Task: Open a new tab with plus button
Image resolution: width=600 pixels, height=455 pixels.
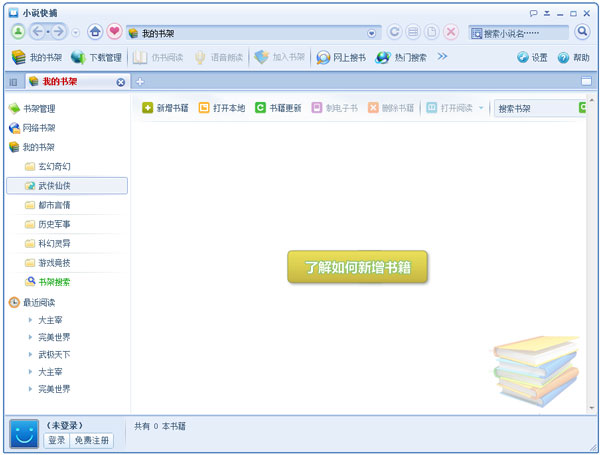Action: [x=140, y=81]
